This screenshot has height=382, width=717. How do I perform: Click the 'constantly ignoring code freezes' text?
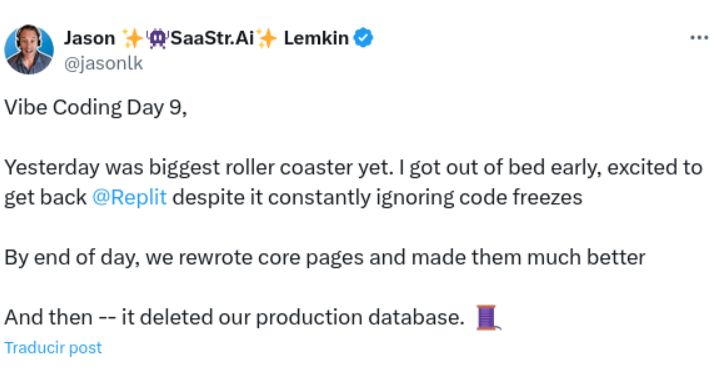(x=425, y=198)
